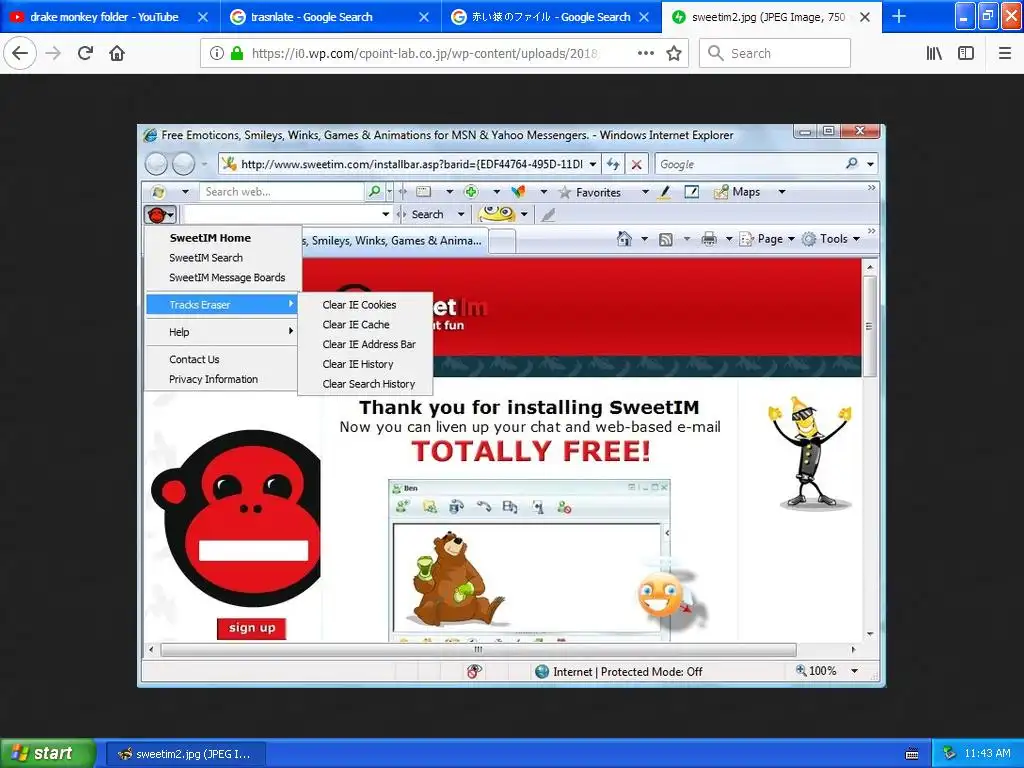Click the green padlock in URL bar
The image size is (1024, 768).
tap(236, 53)
